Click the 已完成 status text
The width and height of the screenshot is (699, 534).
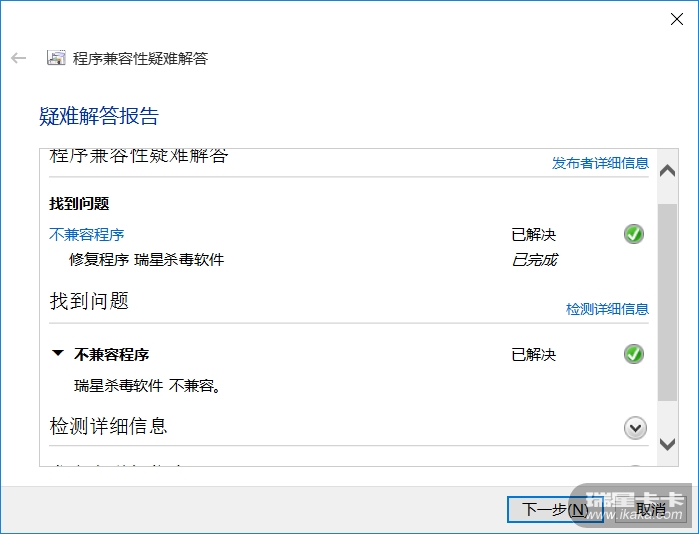click(535, 259)
